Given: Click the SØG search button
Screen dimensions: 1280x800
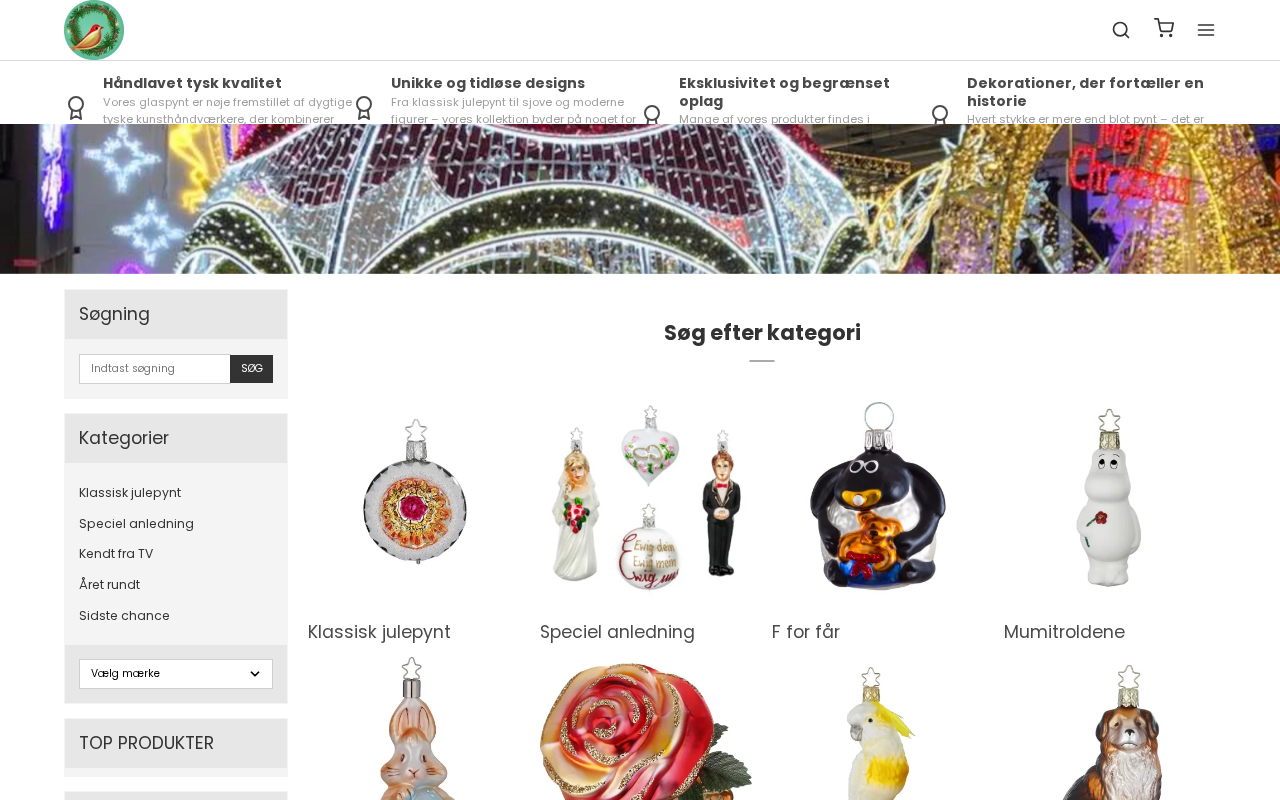Looking at the screenshot, I should 252,369.
